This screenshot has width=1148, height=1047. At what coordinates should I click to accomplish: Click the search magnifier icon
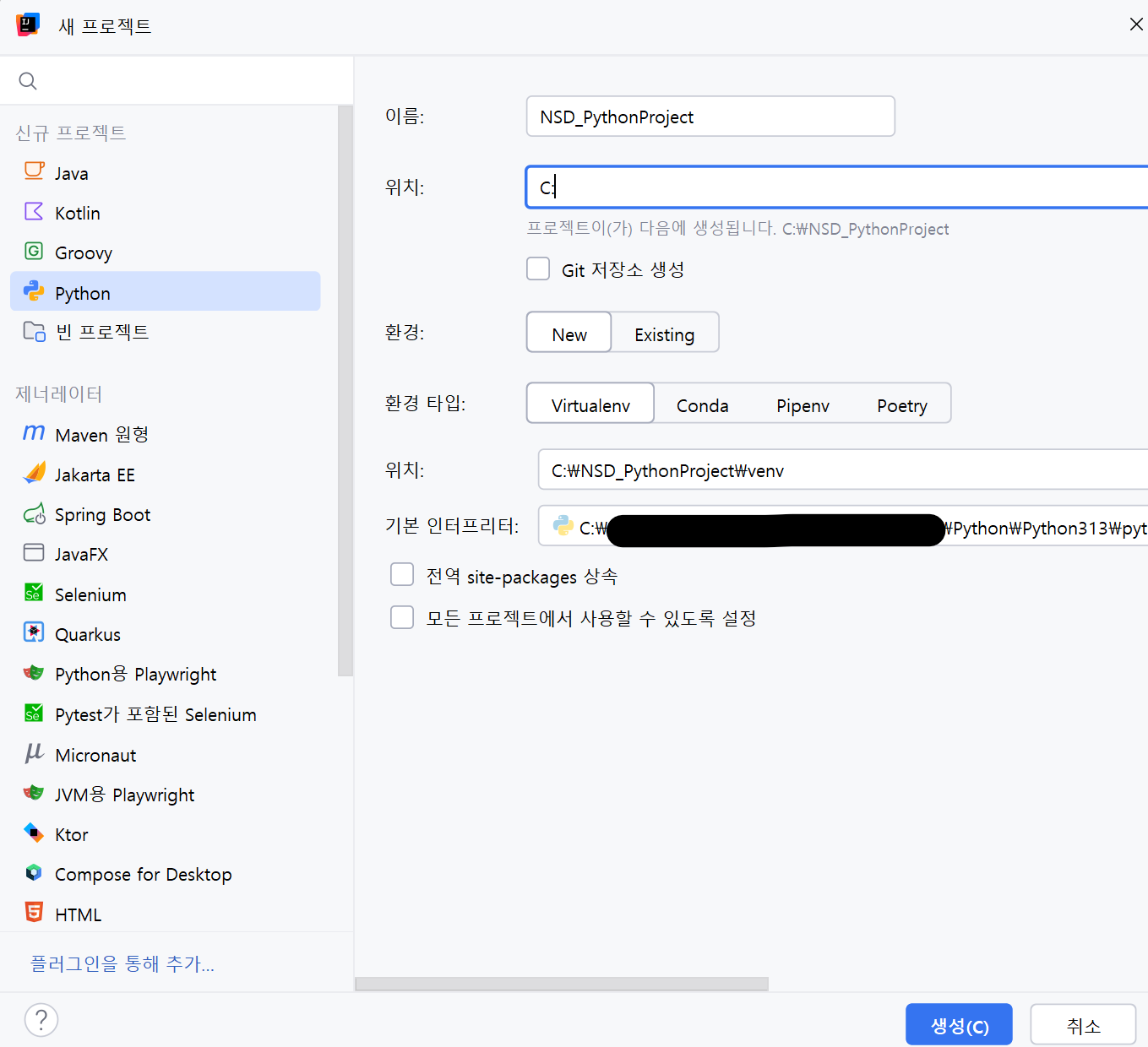pos(28,81)
